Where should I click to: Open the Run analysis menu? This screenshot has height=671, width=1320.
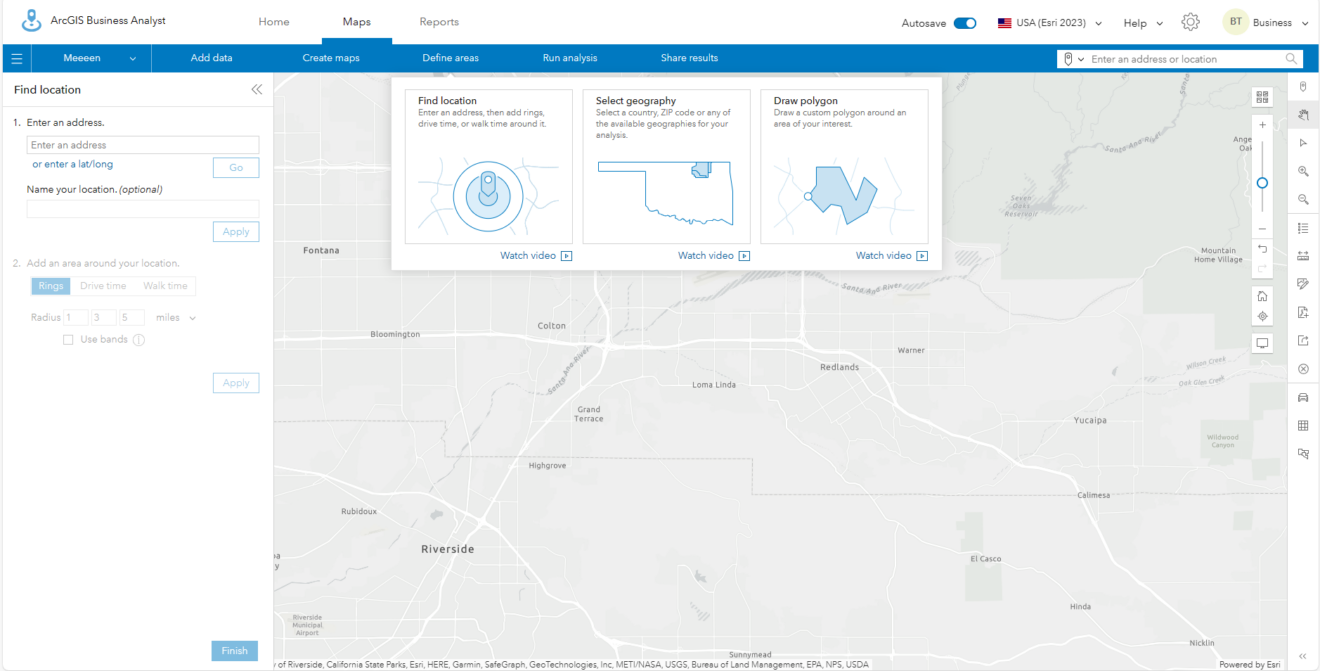(570, 58)
